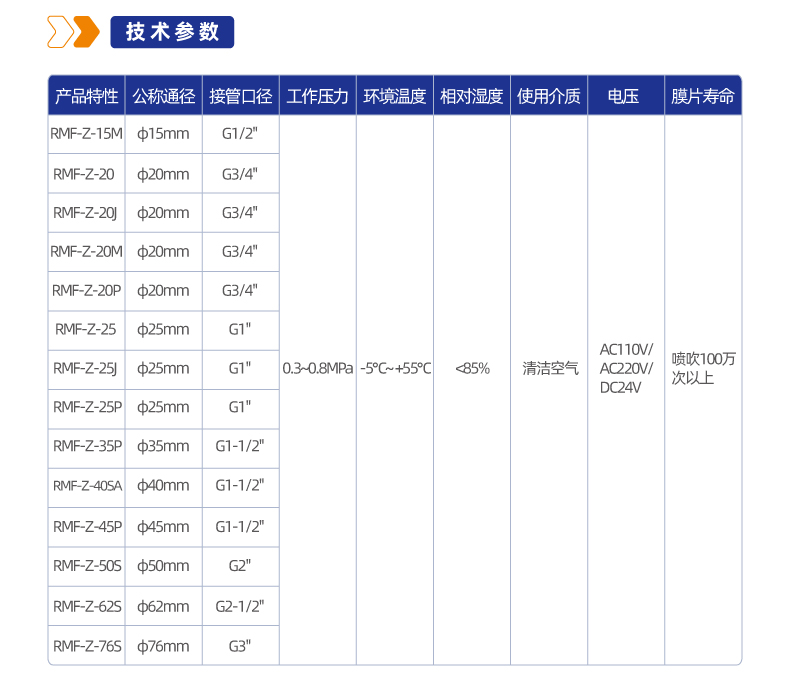The image size is (790, 683).
Task: Click the ф50mm diameter cell
Action: pyautogui.click(x=164, y=566)
